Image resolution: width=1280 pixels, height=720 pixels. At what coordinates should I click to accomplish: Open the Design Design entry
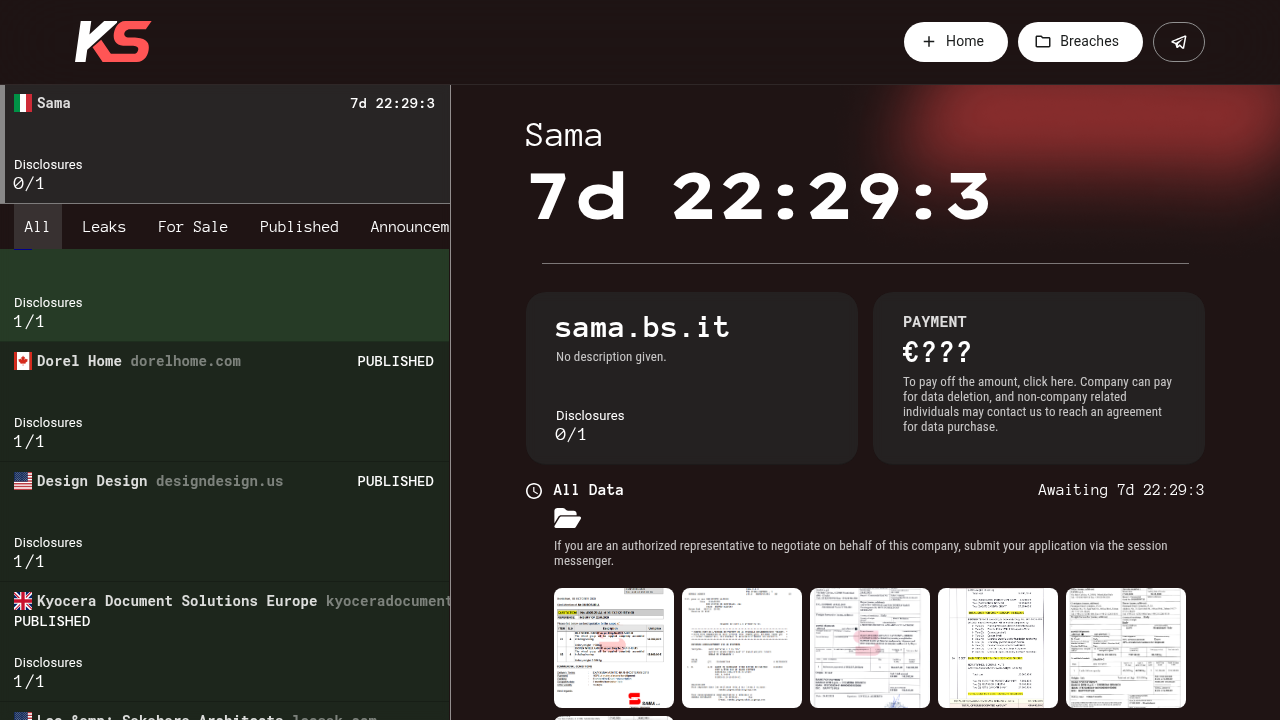click(x=225, y=521)
